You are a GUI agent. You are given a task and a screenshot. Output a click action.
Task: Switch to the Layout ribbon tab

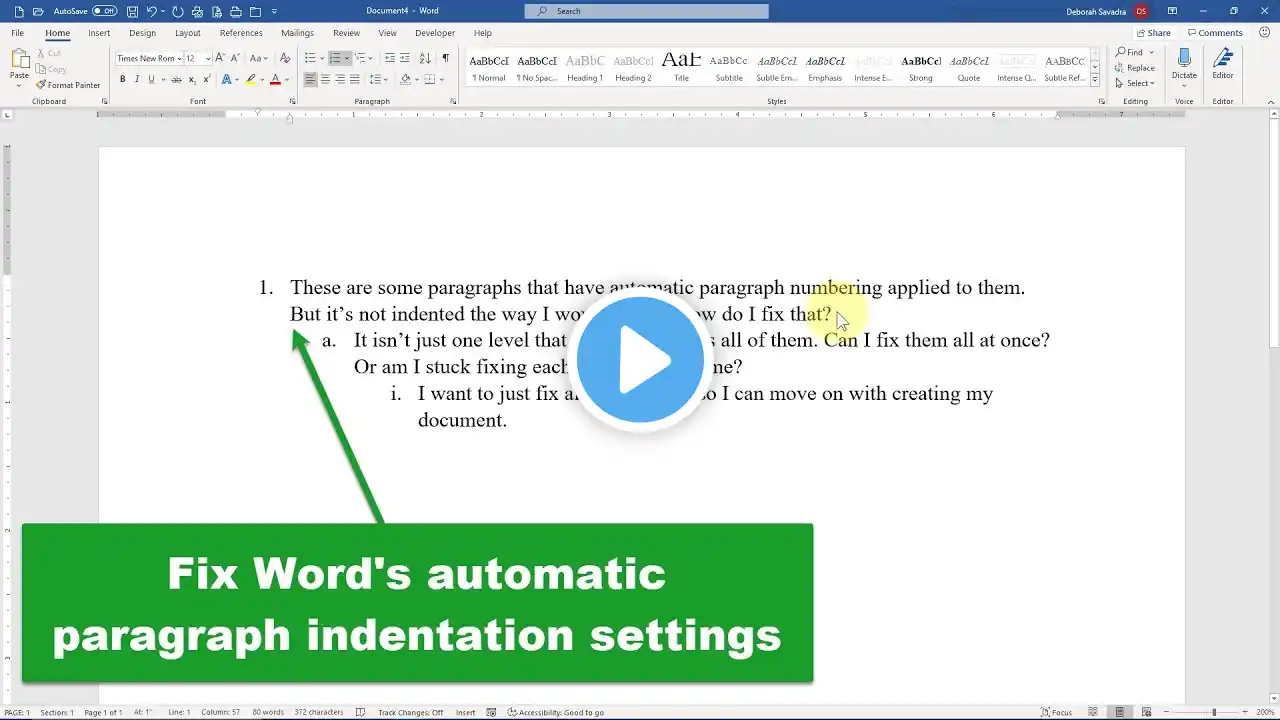pyautogui.click(x=187, y=33)
